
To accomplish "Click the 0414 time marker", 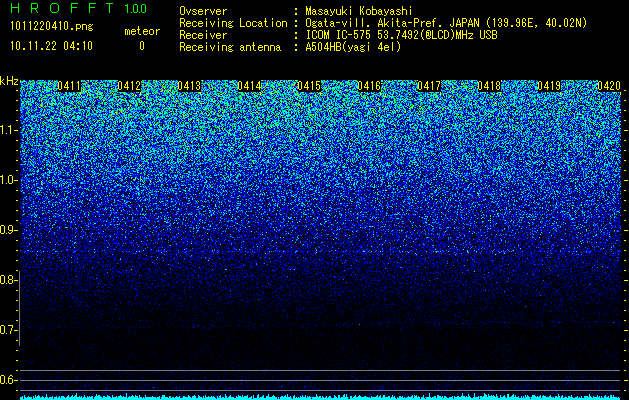I will (x=249, y=86).
